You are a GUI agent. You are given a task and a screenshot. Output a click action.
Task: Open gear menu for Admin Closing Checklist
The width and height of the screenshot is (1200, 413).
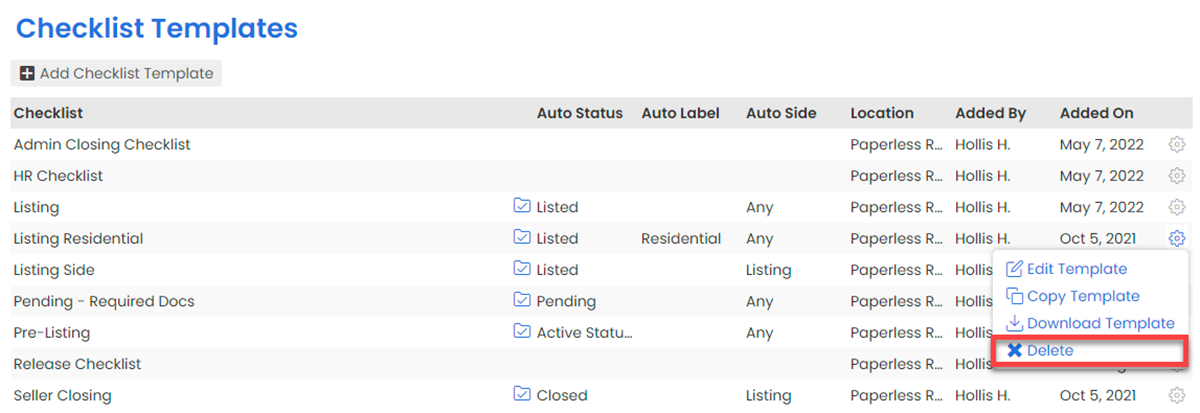[x=1176, y=145]
